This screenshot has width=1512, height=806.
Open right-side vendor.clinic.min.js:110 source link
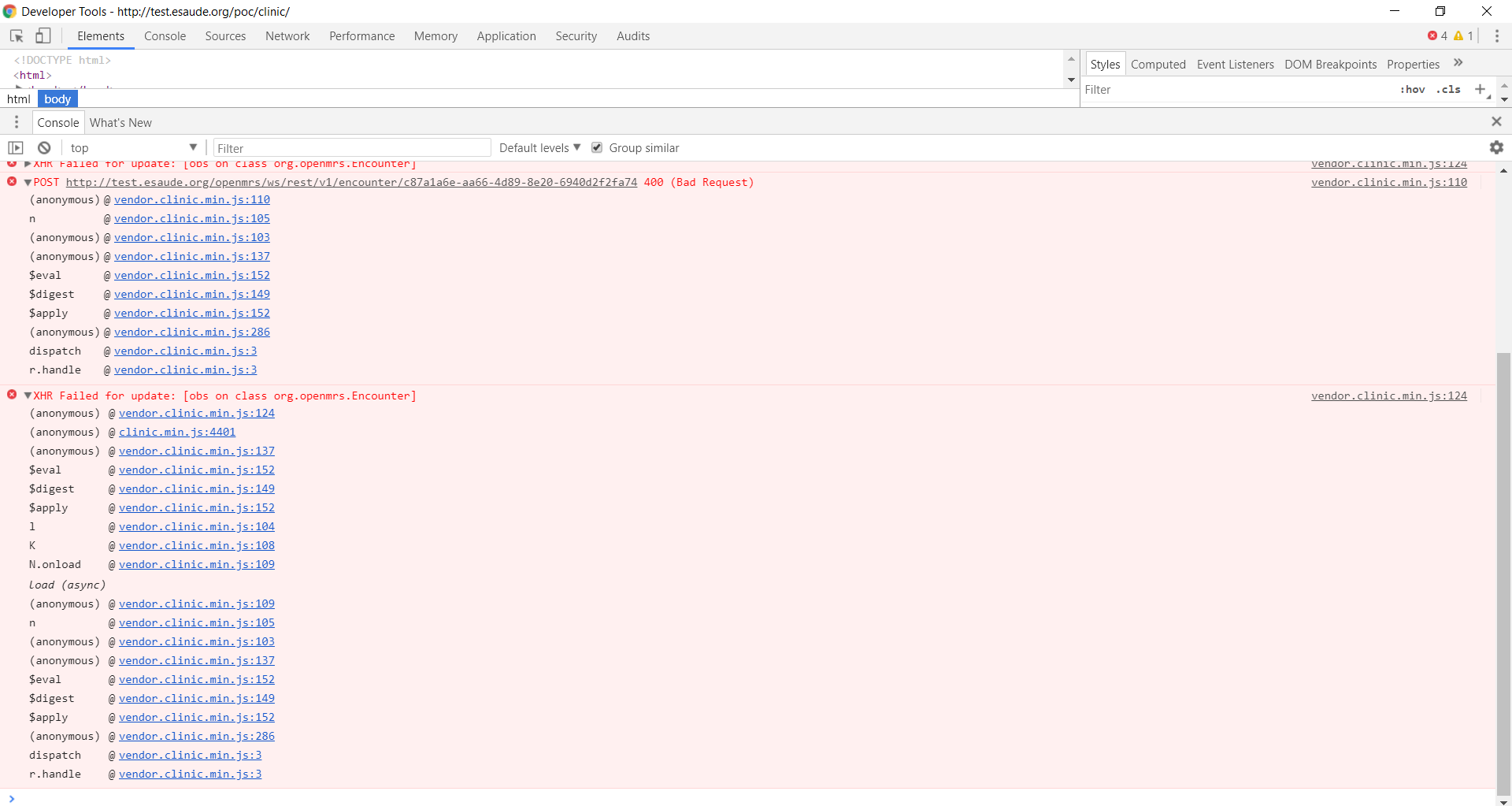click(x=1389, y=183)
